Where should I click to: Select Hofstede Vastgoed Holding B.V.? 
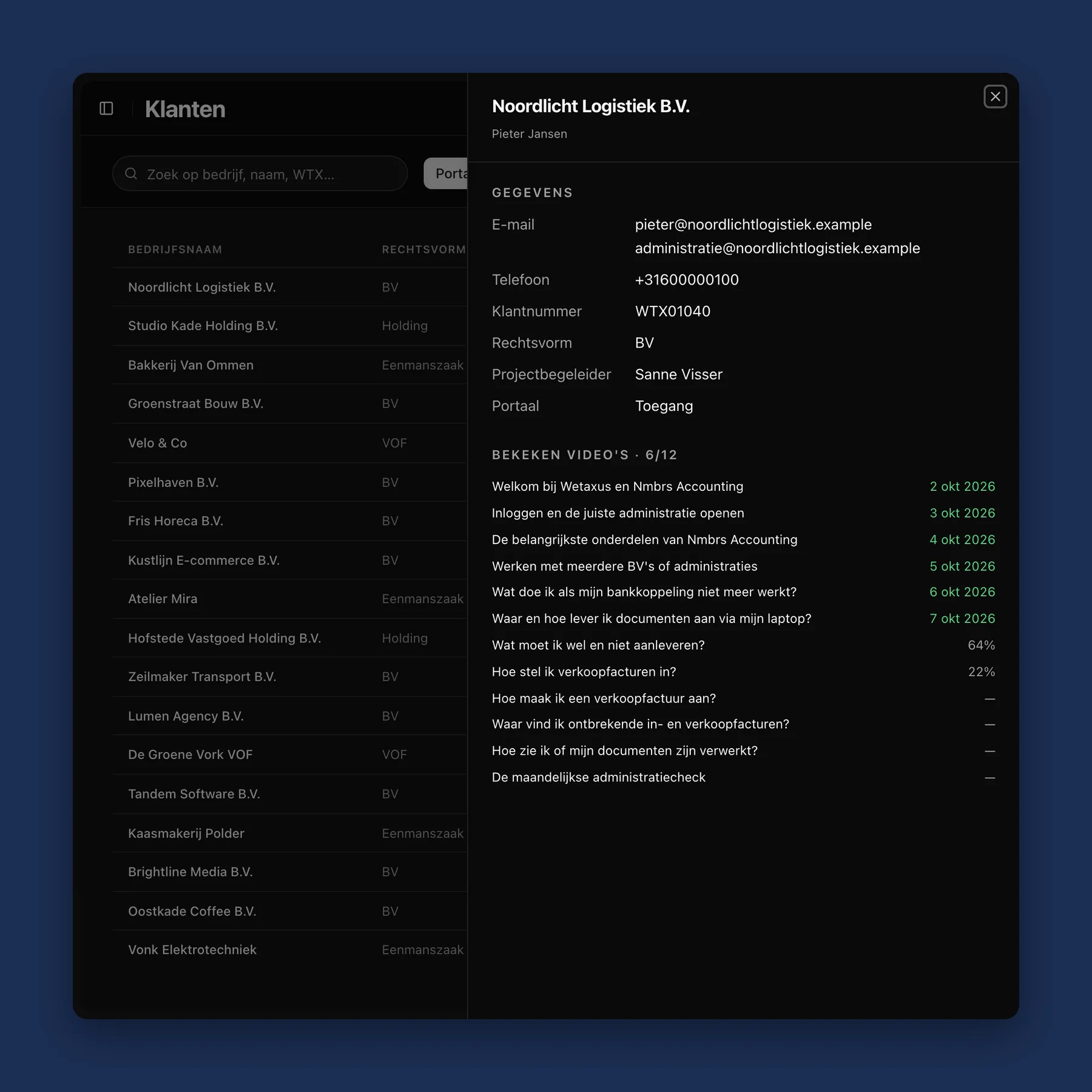(x=290, y=638)
